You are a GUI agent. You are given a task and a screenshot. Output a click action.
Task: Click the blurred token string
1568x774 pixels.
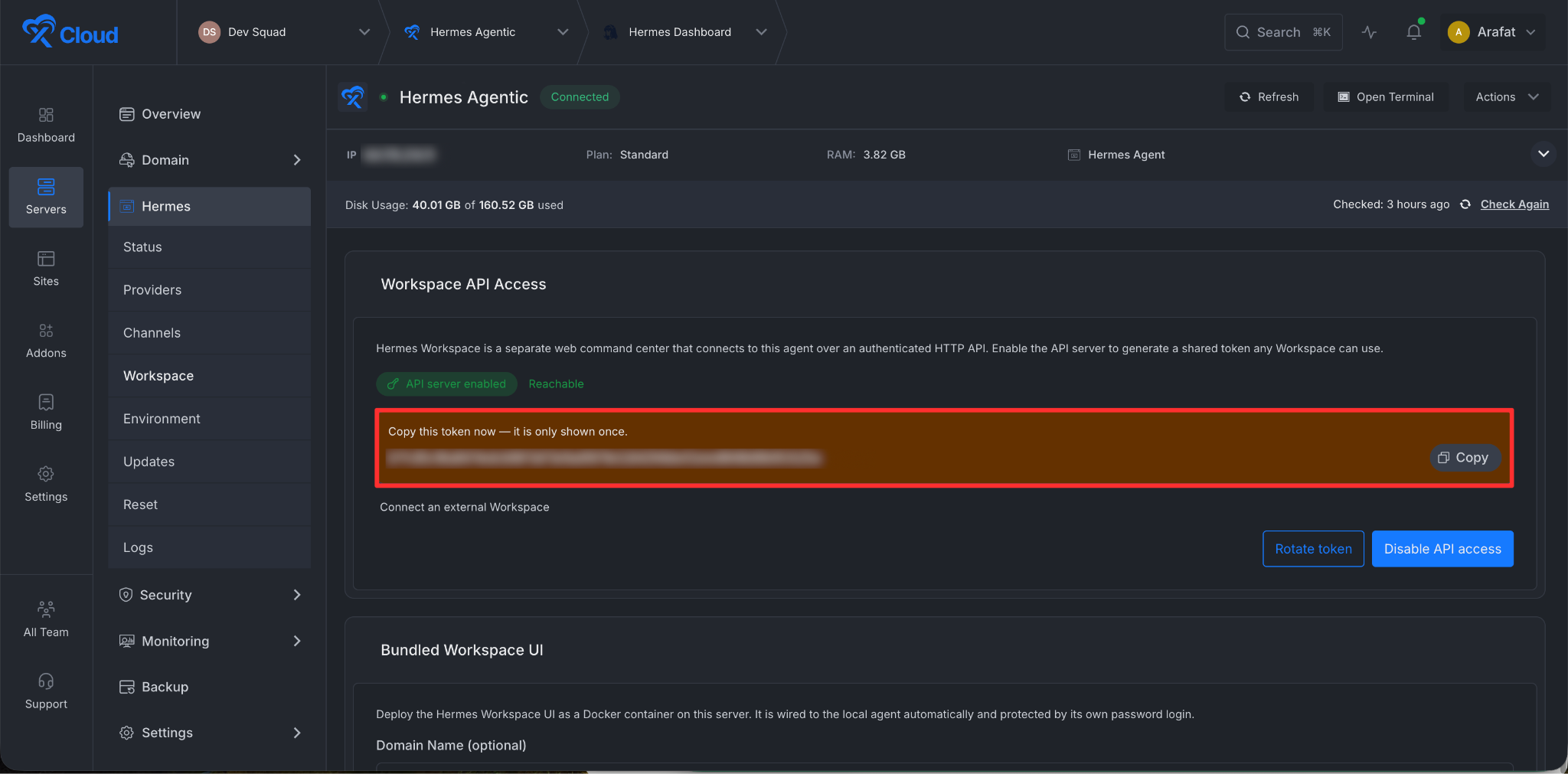pyautogui.click(x=604, y=458)
